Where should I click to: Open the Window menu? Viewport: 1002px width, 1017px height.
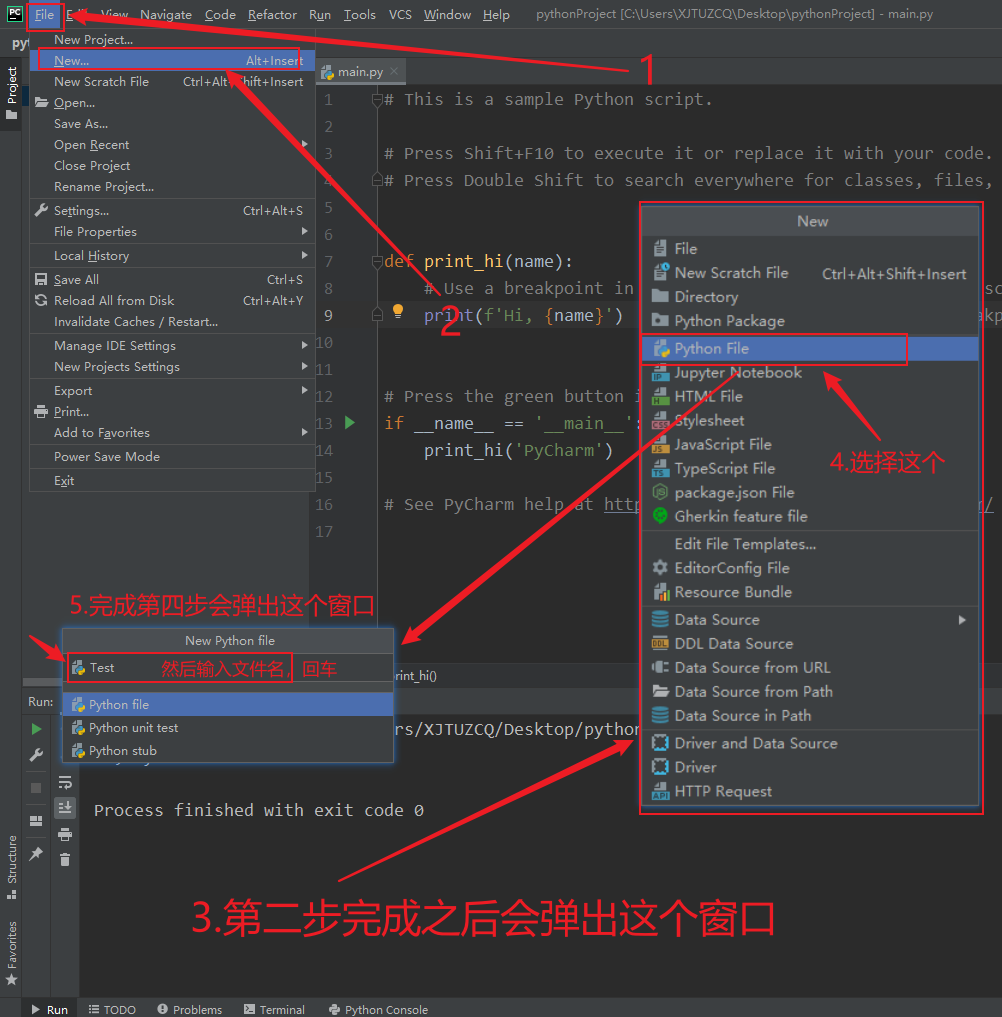point(447,14)
